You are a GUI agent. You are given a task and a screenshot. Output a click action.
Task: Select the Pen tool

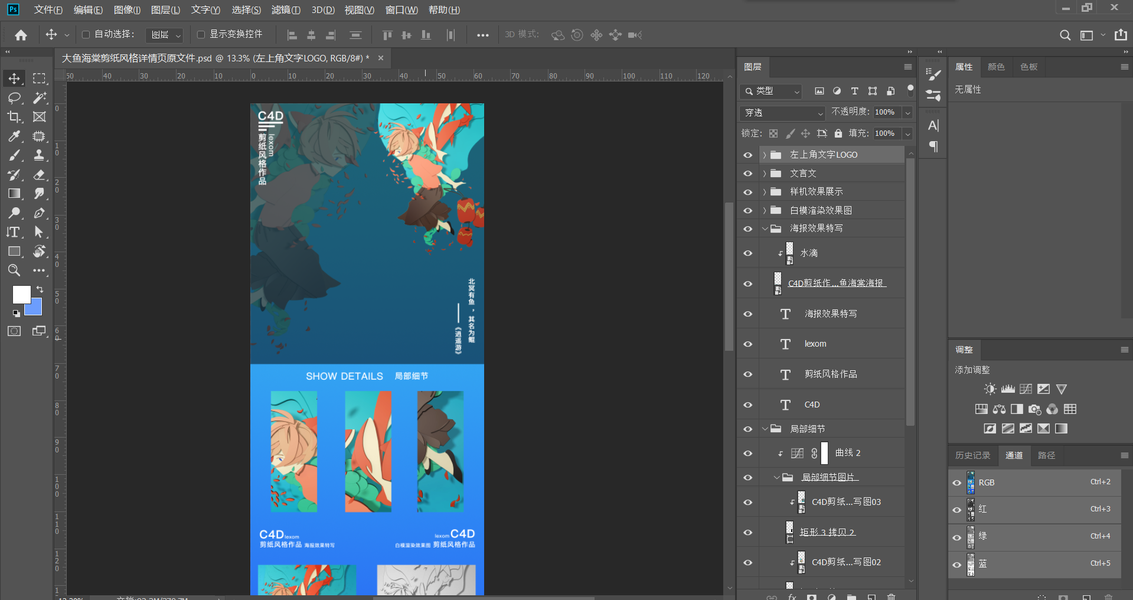pyautogui.click(x=39, y=213)
